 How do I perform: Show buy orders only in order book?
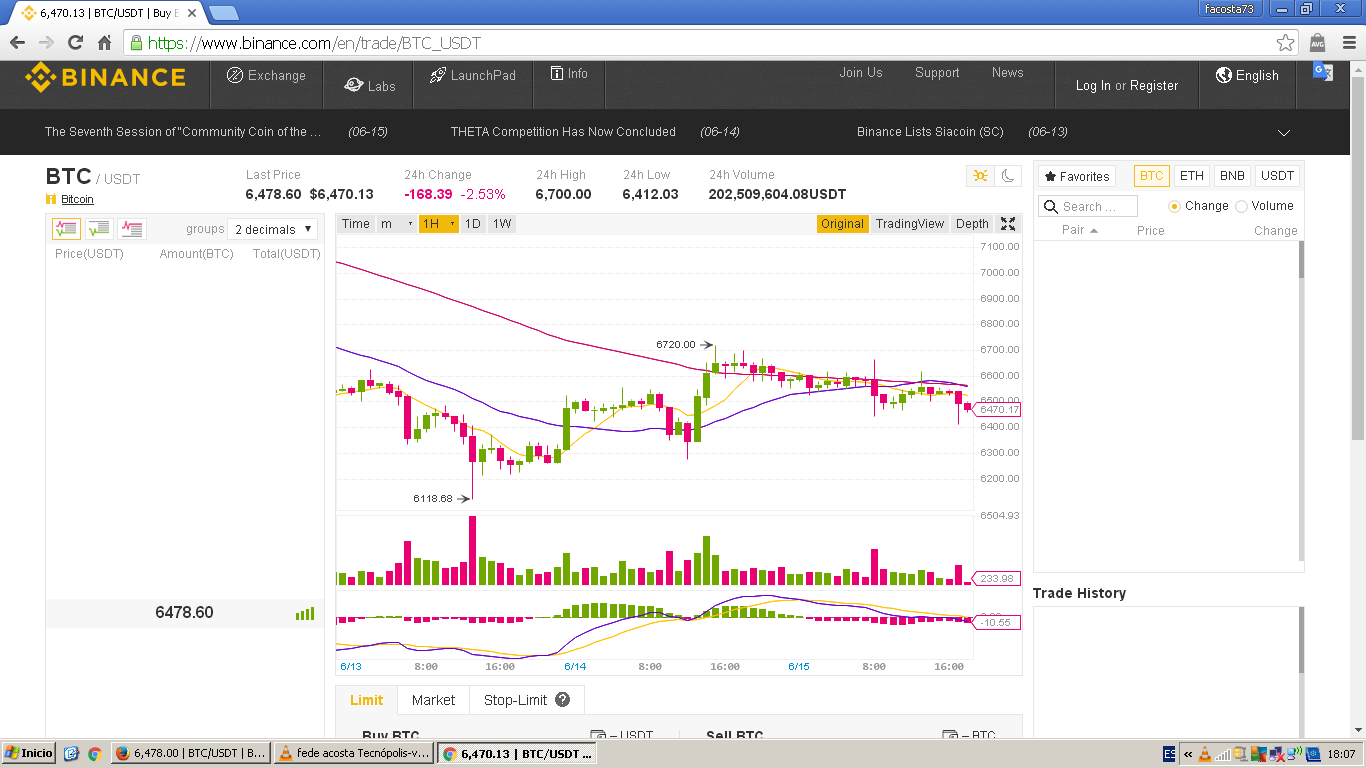click(98, 229)
